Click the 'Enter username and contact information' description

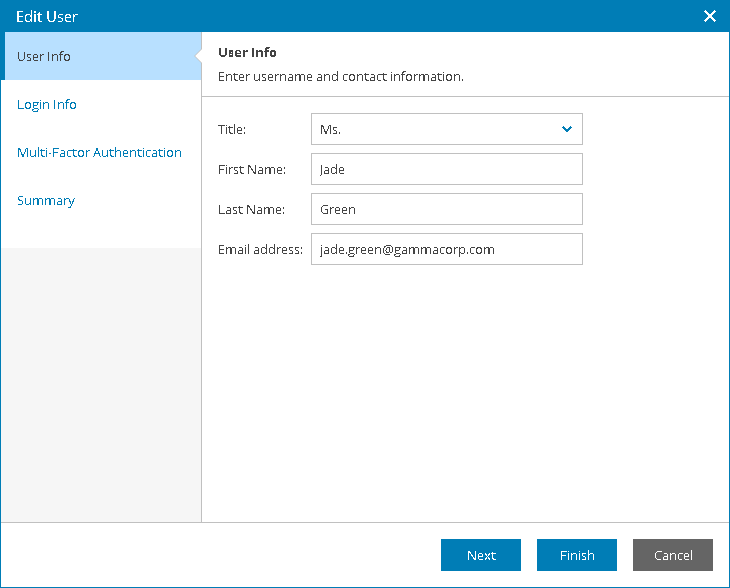coord(341,76)
